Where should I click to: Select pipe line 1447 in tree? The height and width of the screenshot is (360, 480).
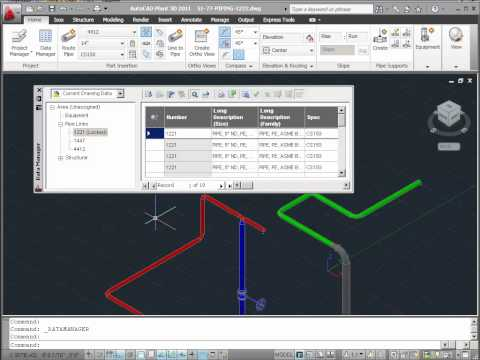click(79, 141)
